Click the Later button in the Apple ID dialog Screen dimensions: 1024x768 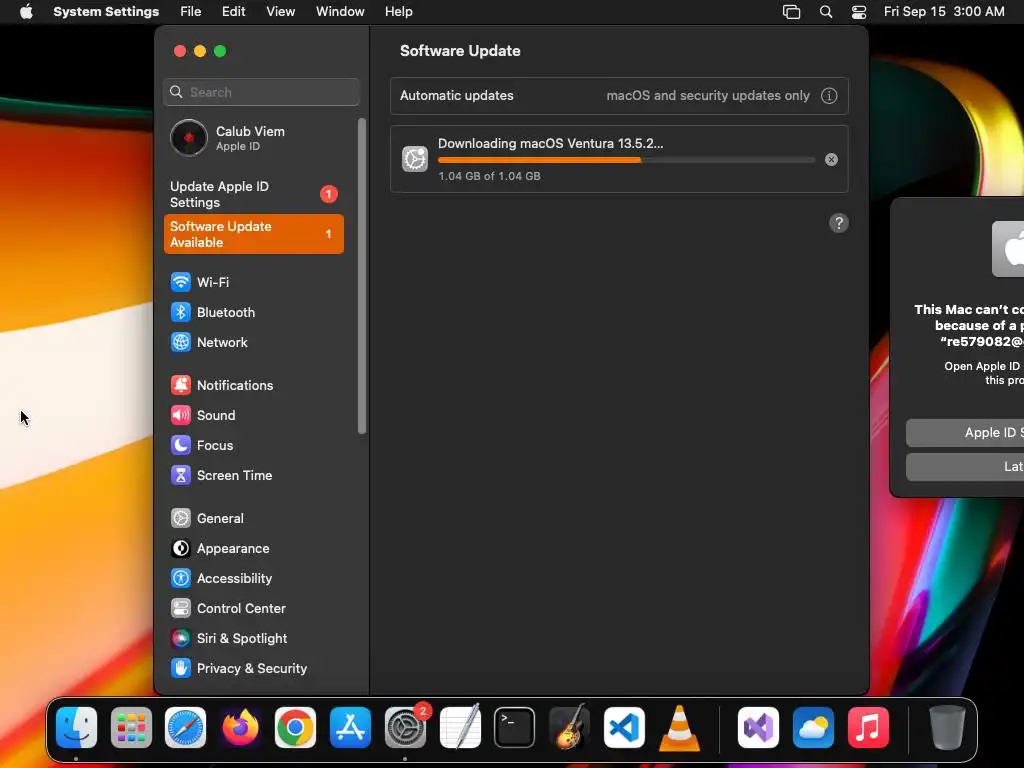pos(965,467)
